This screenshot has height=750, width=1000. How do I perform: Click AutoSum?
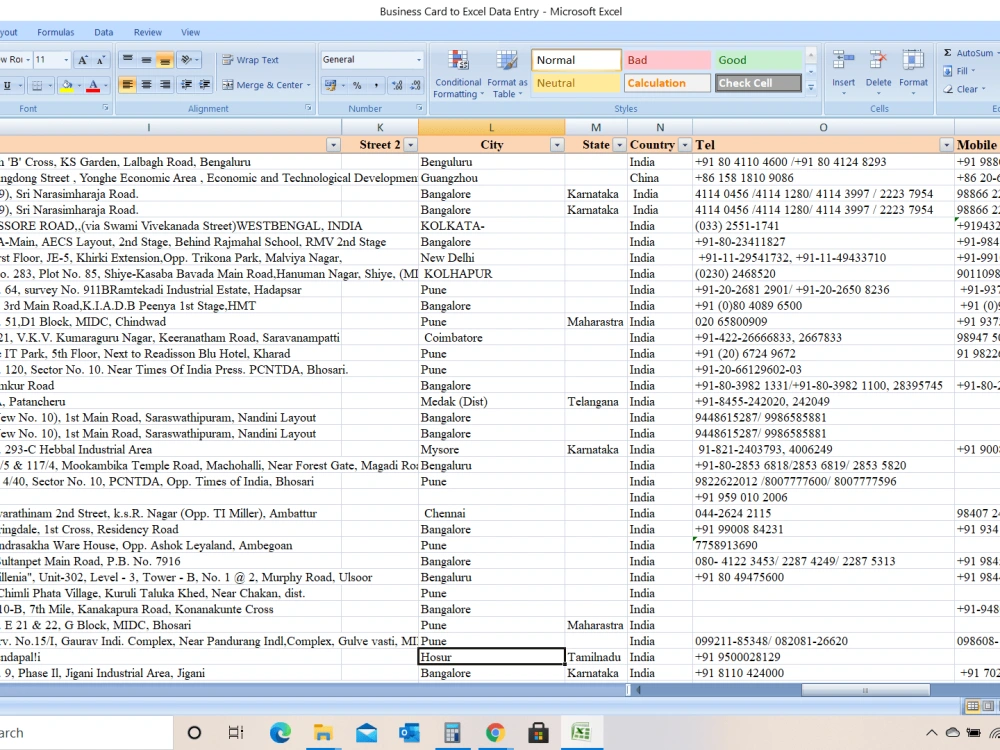968,53
